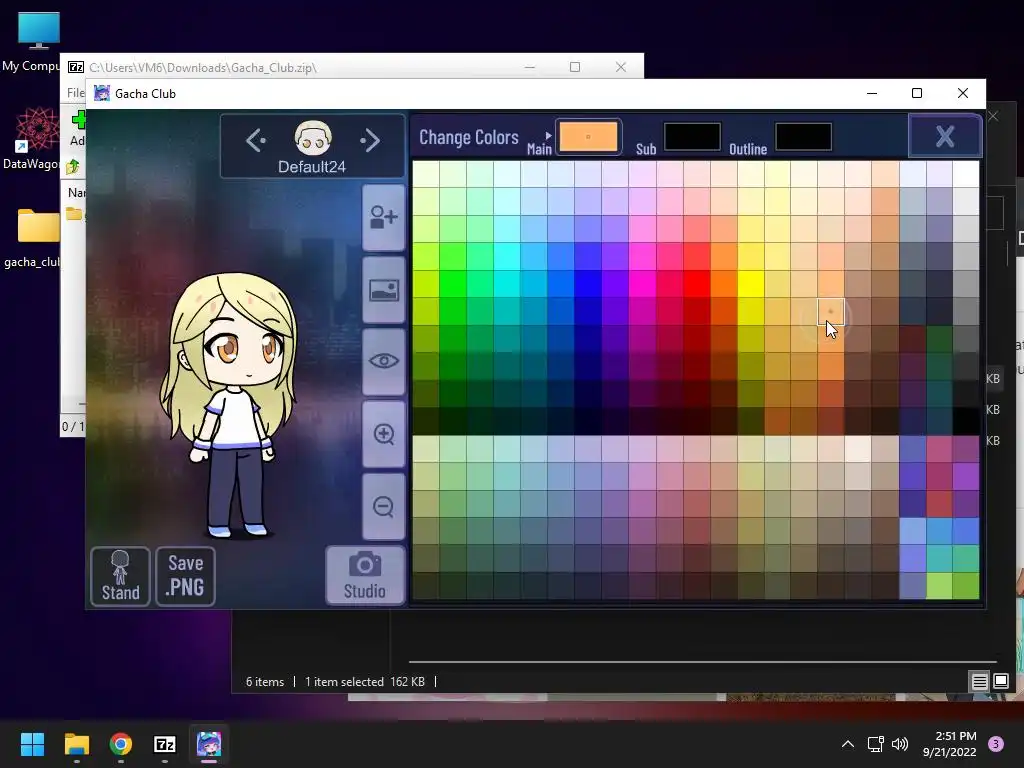This screenshot has width=1024, height=768.
Task: Click the '6 items' status text
Action: coord(265,682)
